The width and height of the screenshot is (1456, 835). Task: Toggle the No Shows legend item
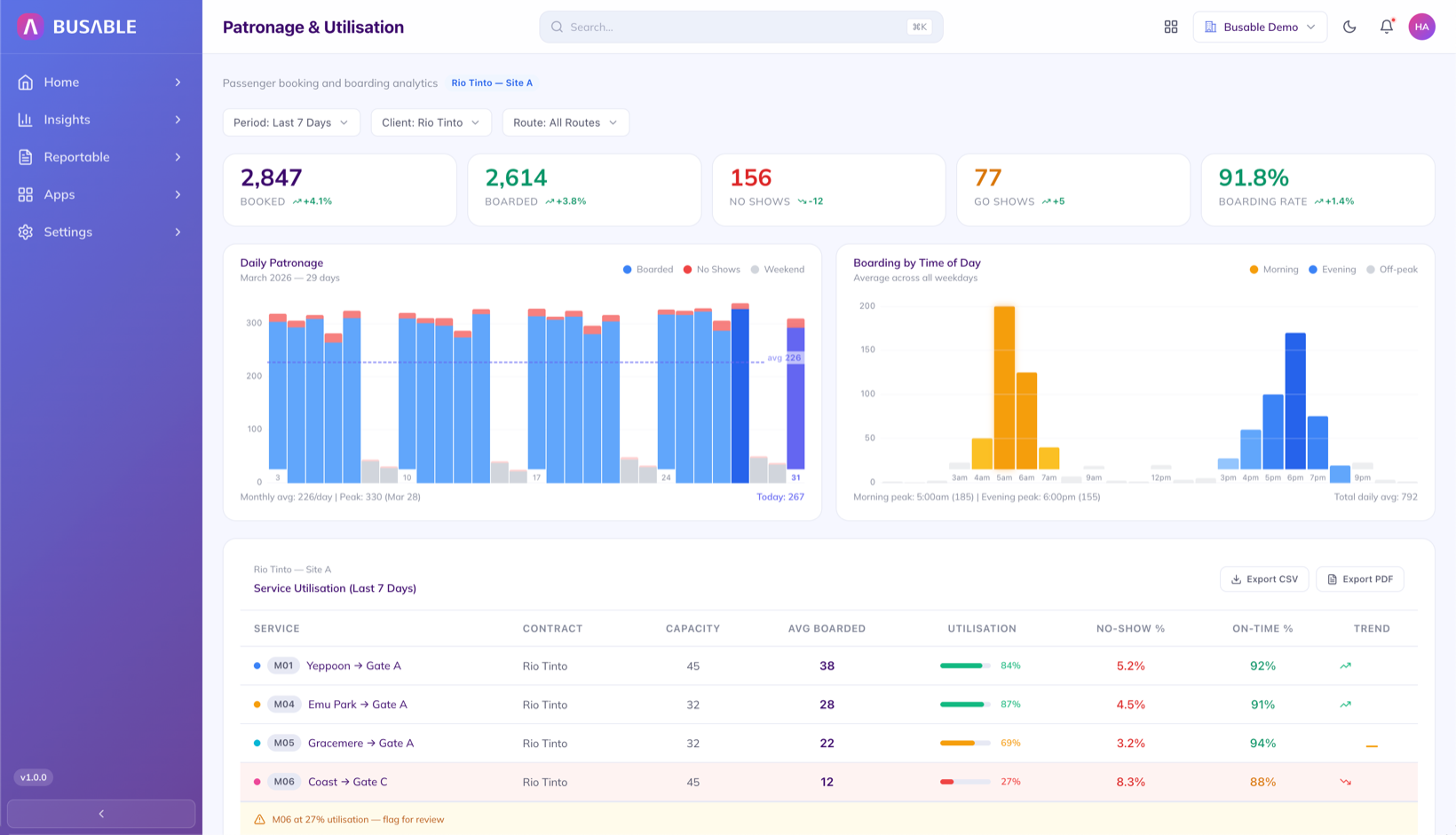click(711, 270)
